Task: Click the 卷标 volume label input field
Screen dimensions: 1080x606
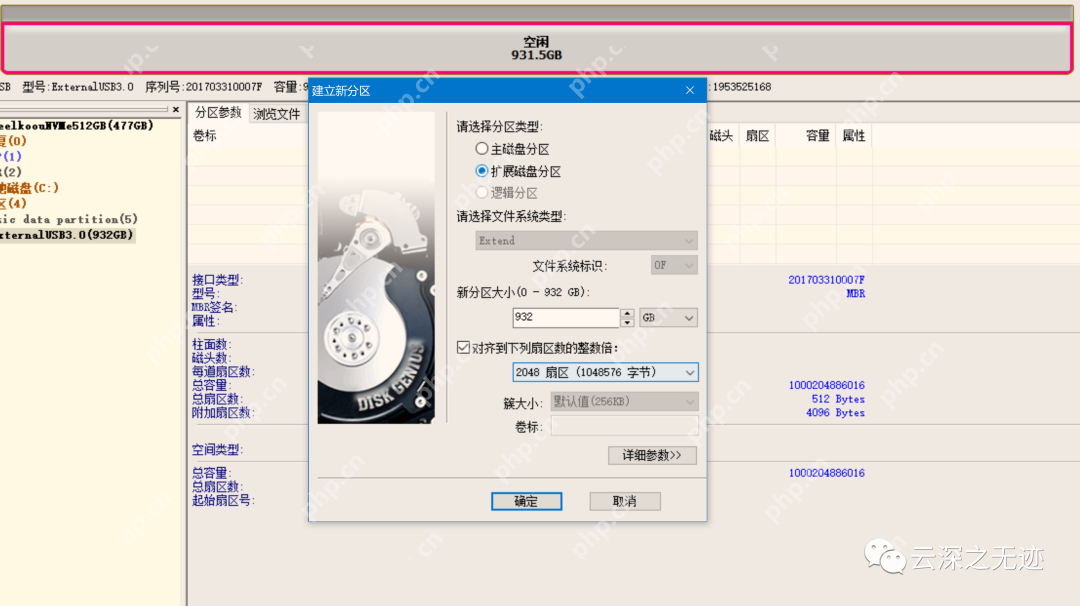Action: 624,425
